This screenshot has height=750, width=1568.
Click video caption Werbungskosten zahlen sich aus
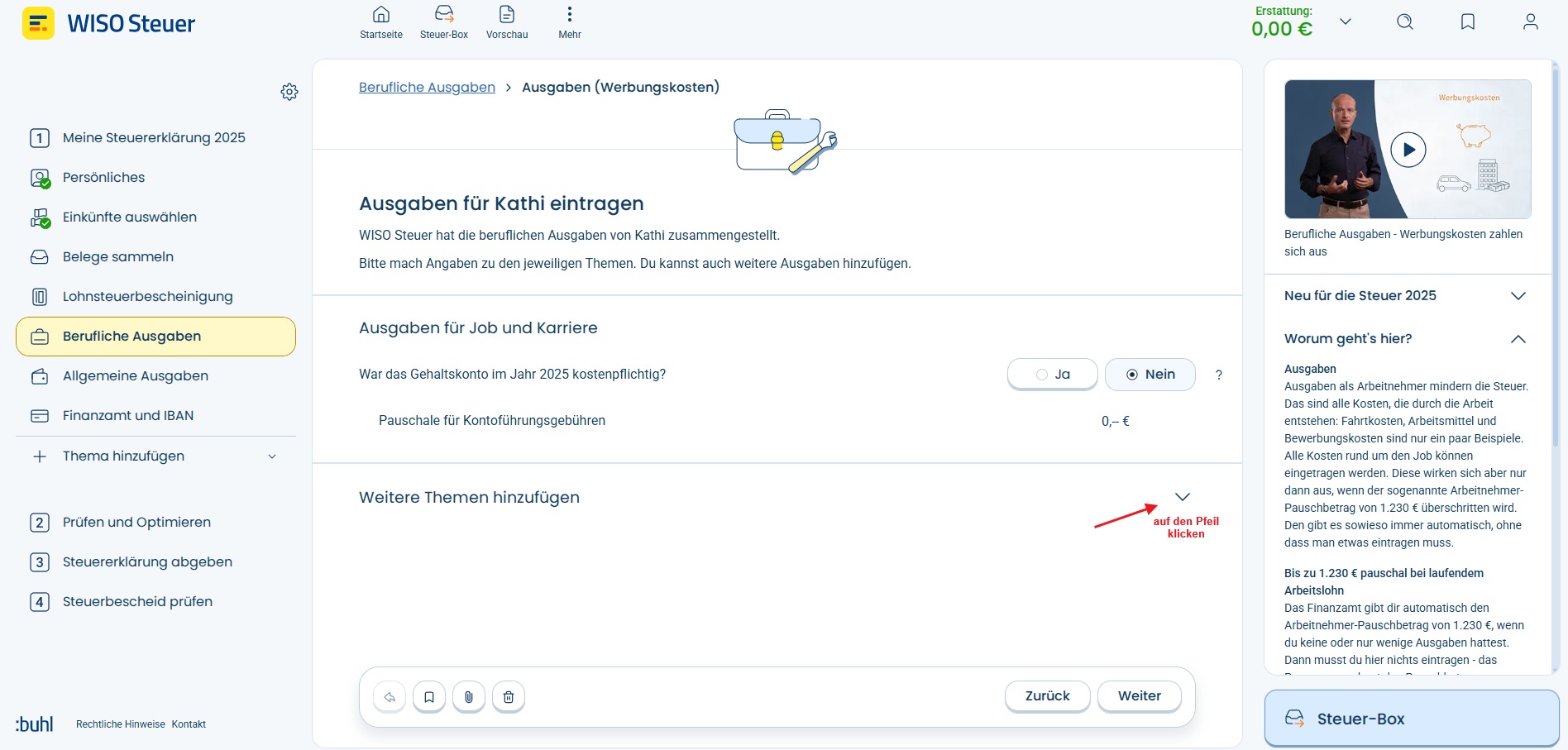tap(1403, 243)
